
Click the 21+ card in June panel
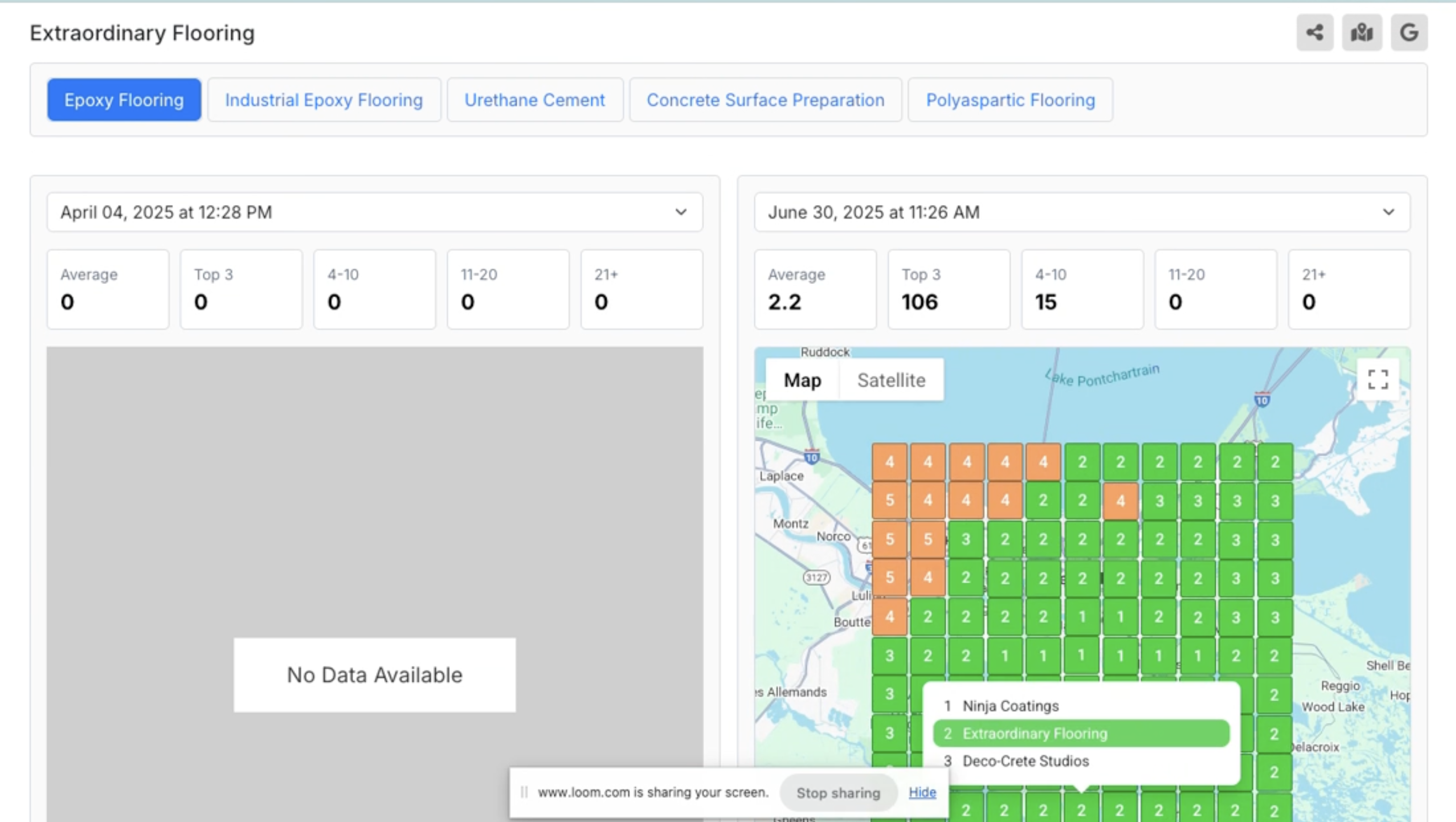tap(1348, 289)
